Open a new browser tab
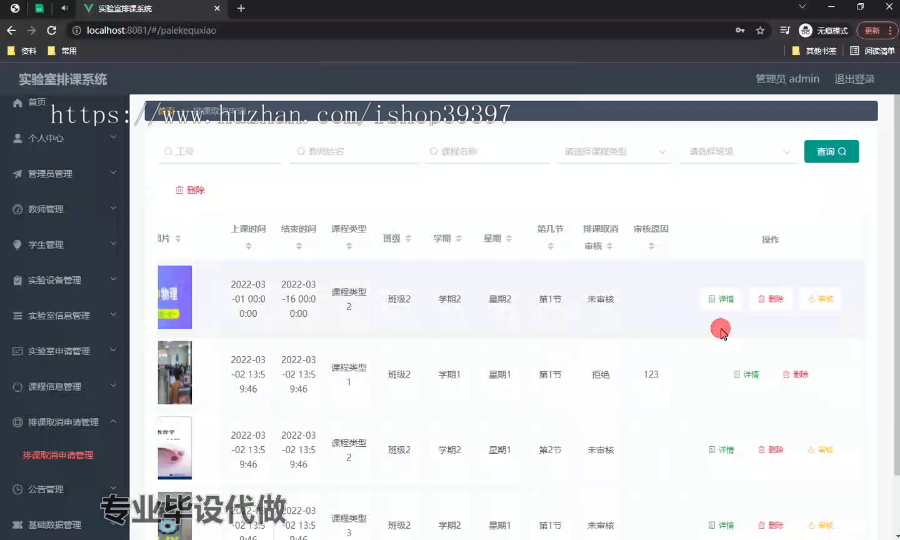The width and height of the screenshot is (900, 540). tap(241, 8)
